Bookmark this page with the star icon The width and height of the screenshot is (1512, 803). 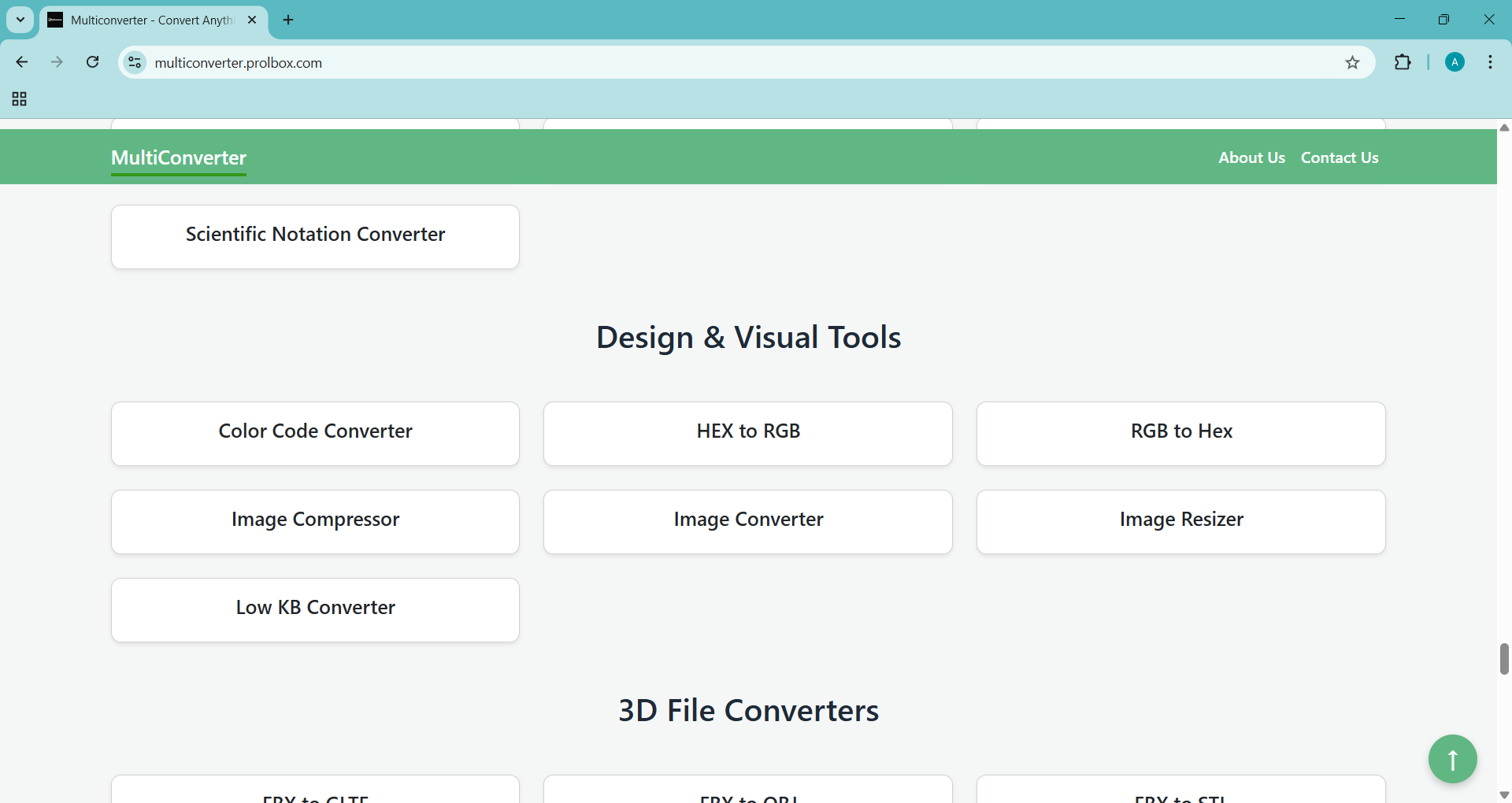coord(1352,63)
